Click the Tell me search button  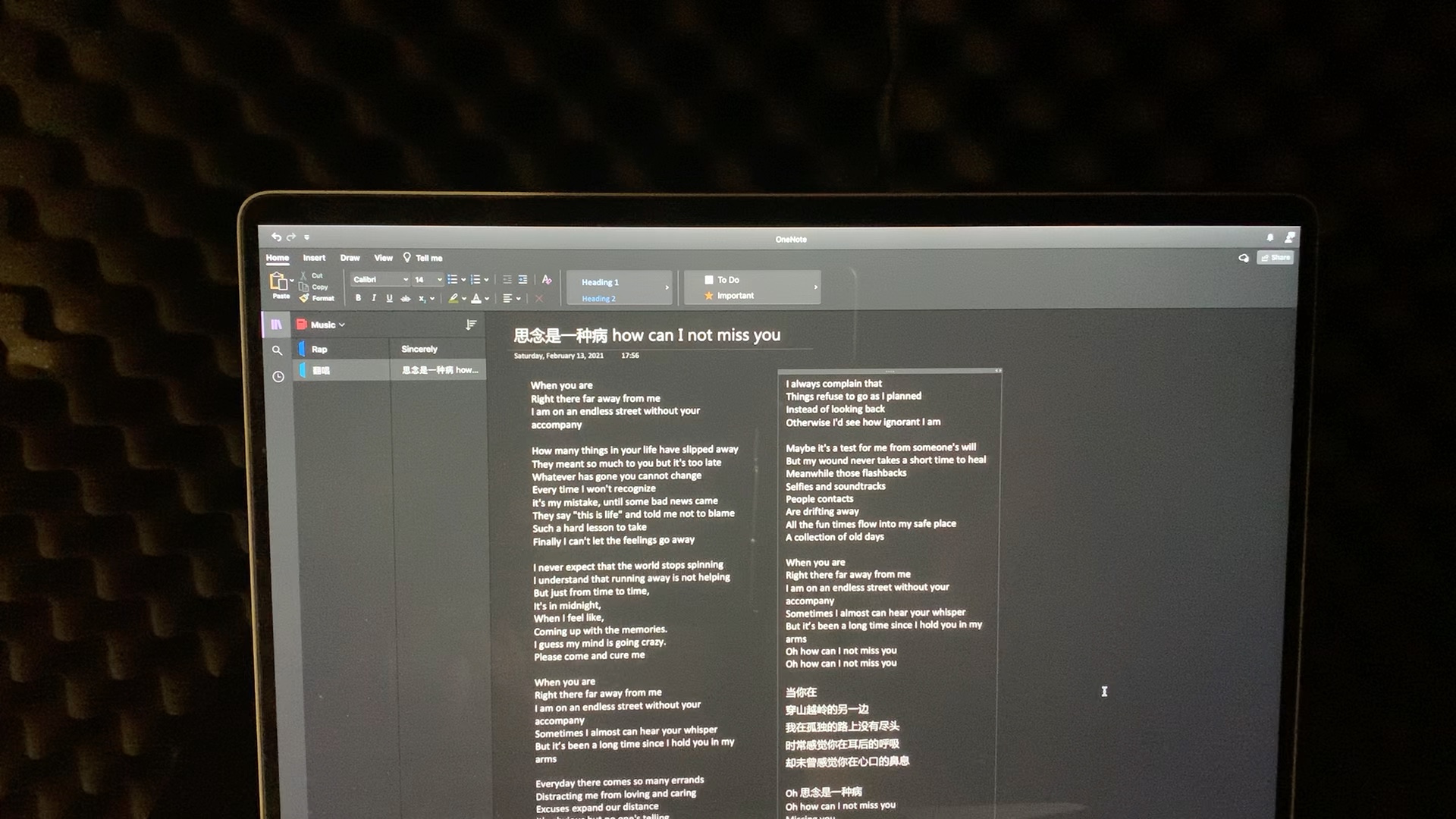point(423,258)
